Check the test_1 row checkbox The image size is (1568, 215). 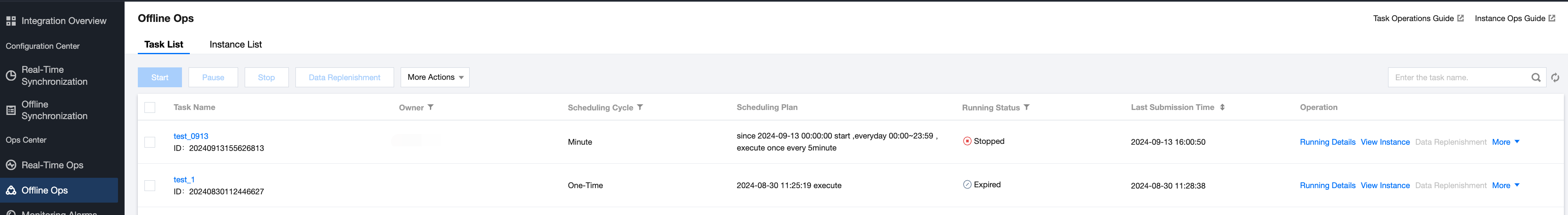(150, 185)
